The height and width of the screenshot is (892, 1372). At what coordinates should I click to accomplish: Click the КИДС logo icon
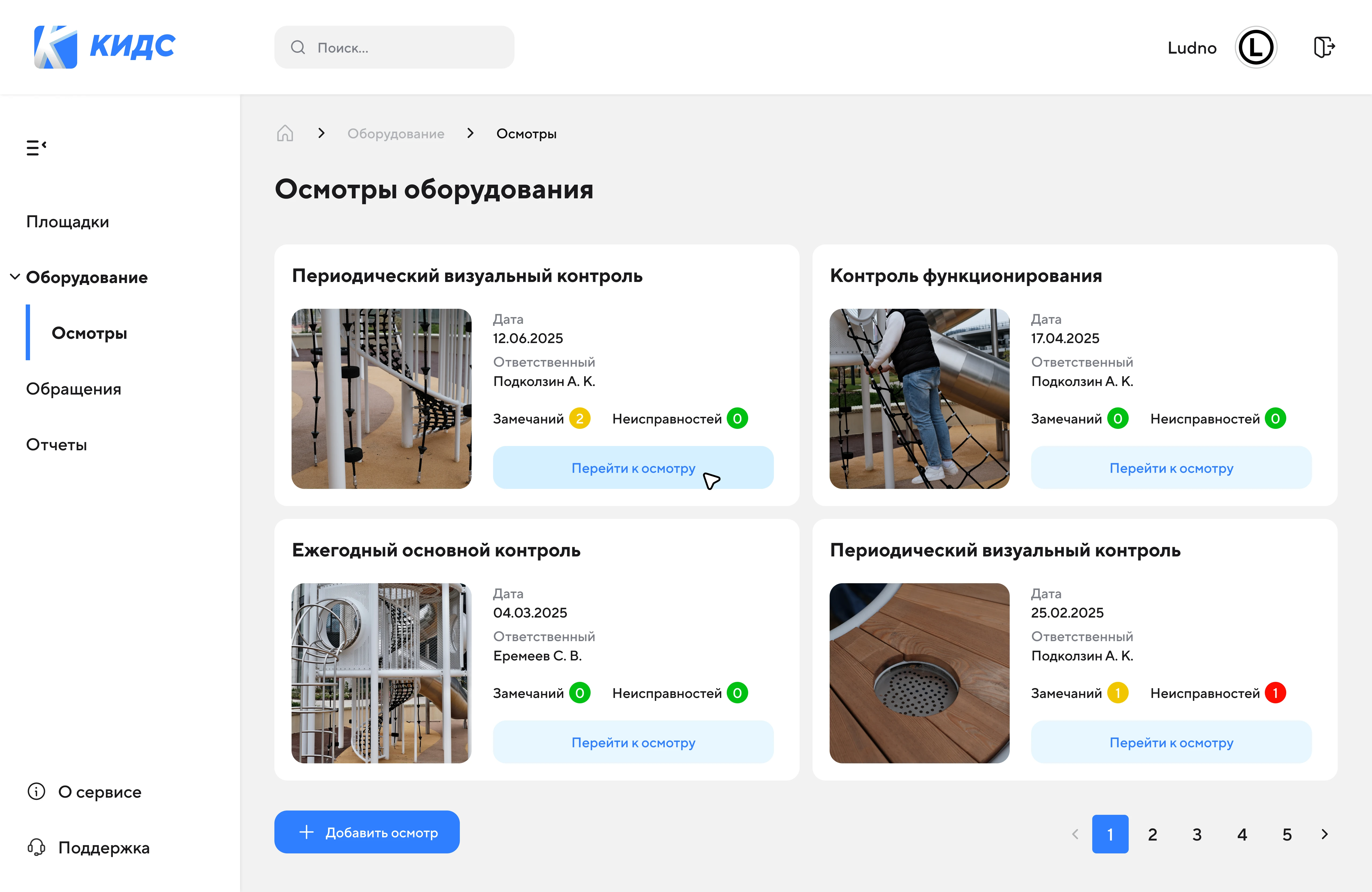point(55,47)
